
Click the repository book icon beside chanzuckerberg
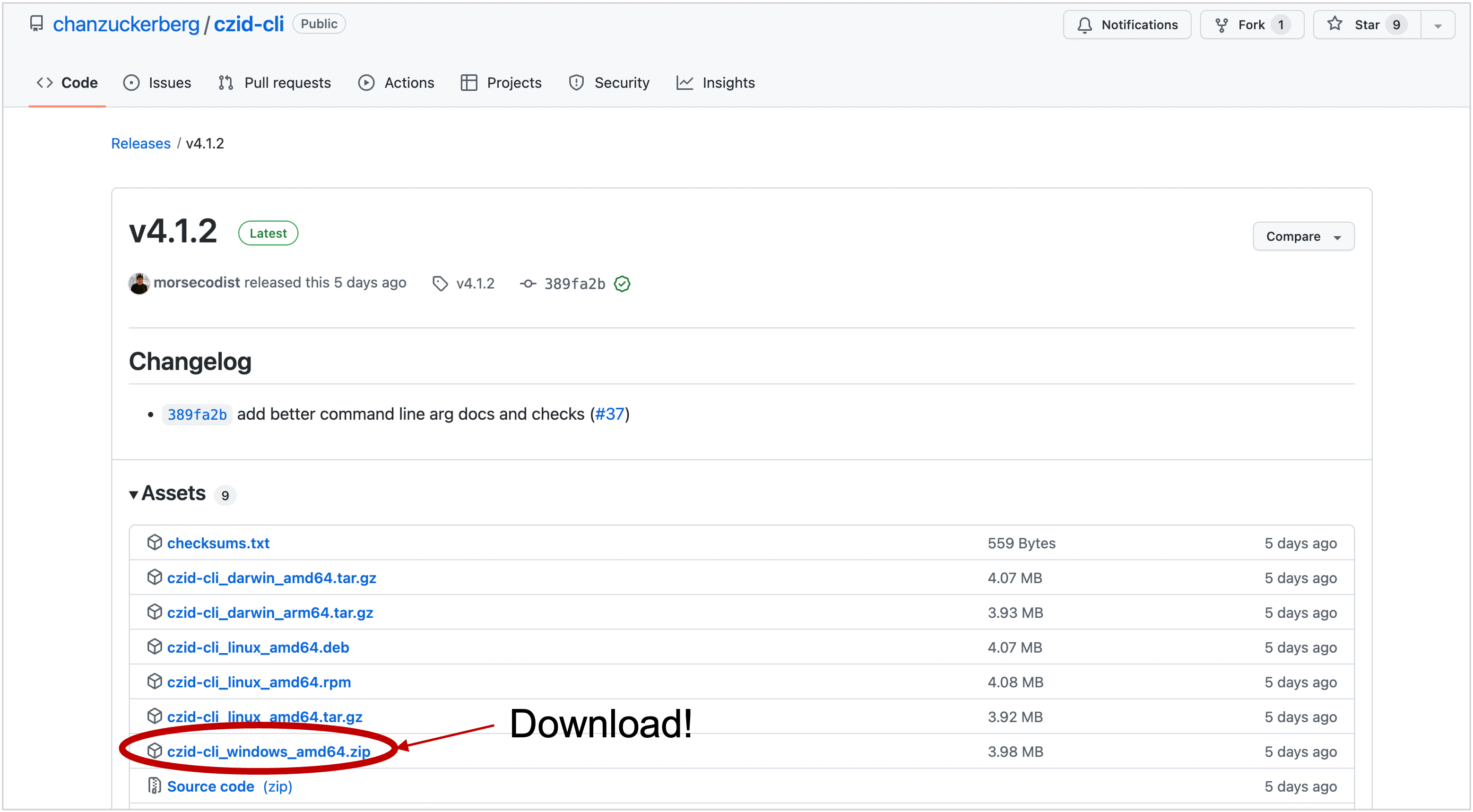(36, 24)
